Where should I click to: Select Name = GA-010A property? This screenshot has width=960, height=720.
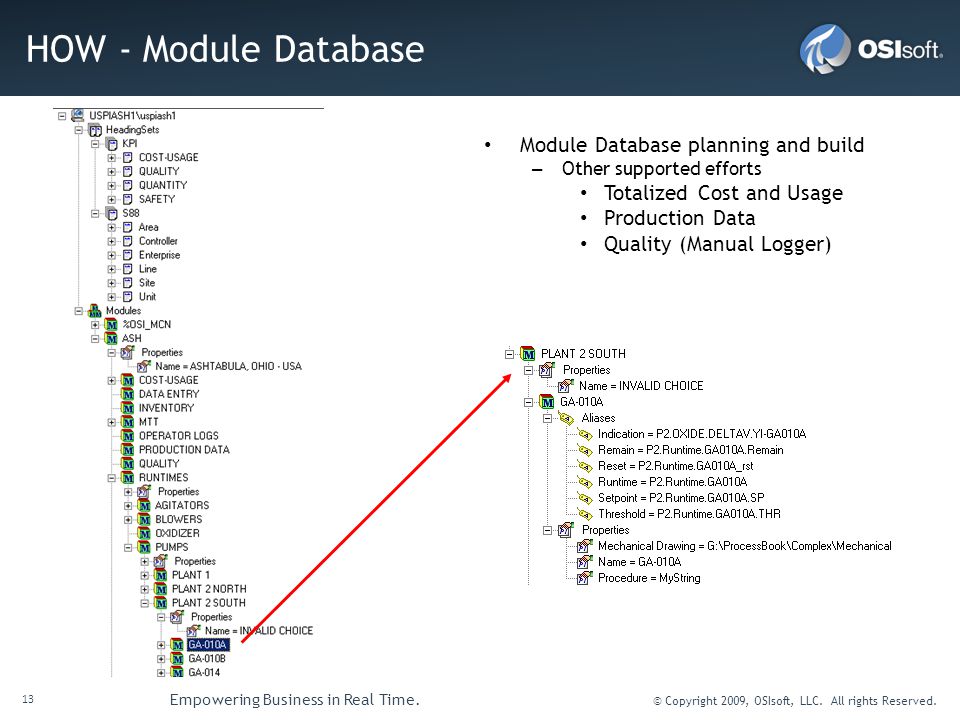click(640, 561)
